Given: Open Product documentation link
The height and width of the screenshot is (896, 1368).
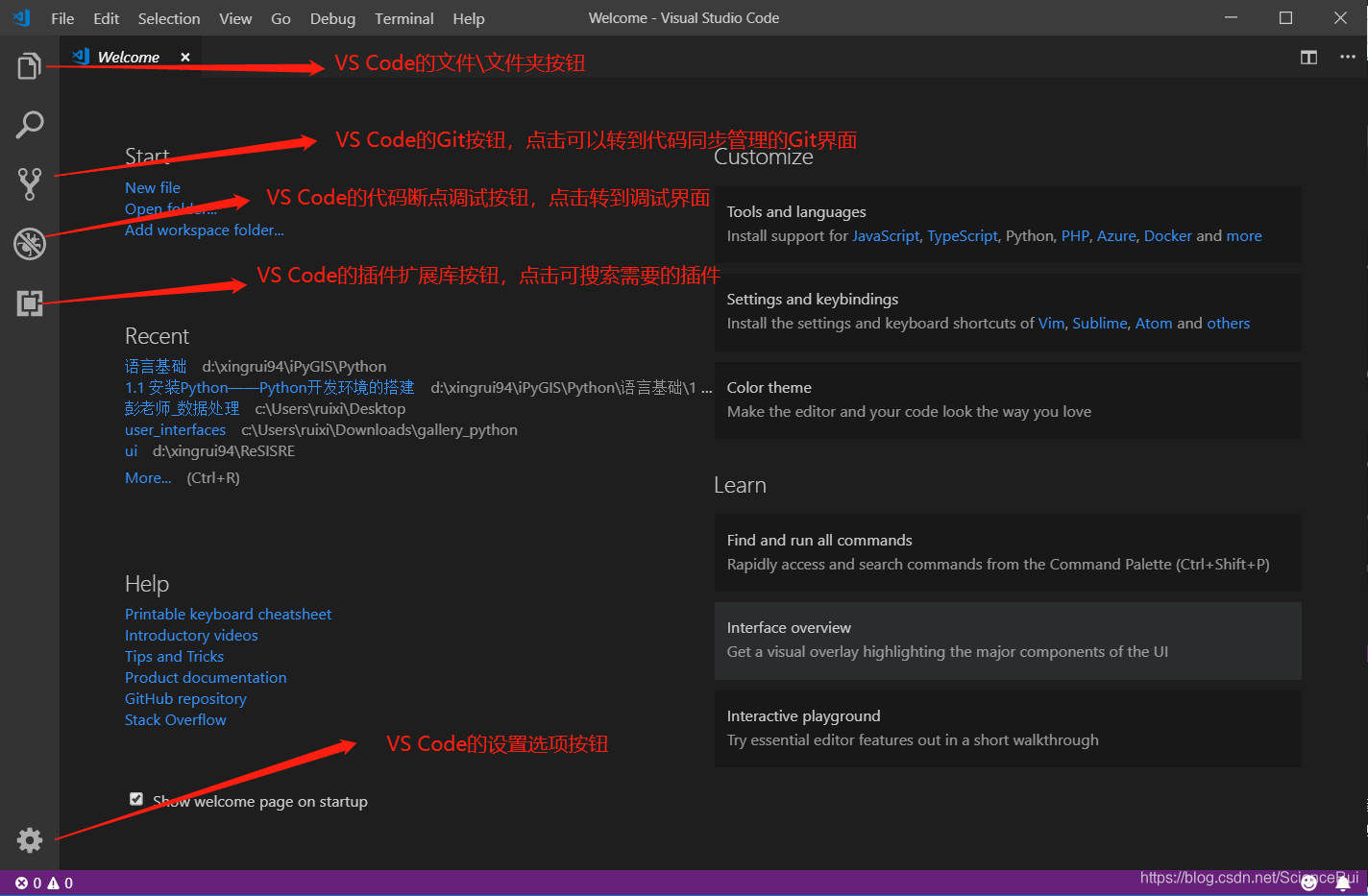Looking at the screenshot, I should (206, 677).
